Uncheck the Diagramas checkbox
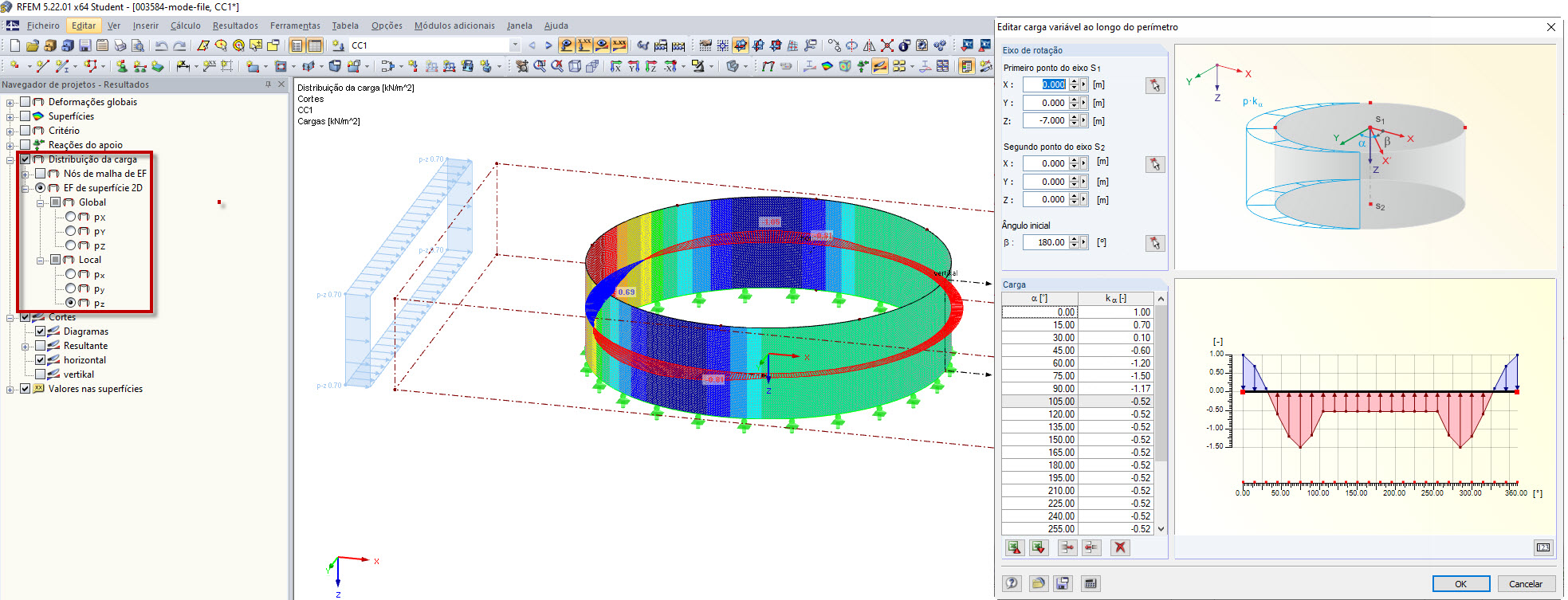Image resolution: width=1568 pixels, height=600 pixels. point(40,331)
